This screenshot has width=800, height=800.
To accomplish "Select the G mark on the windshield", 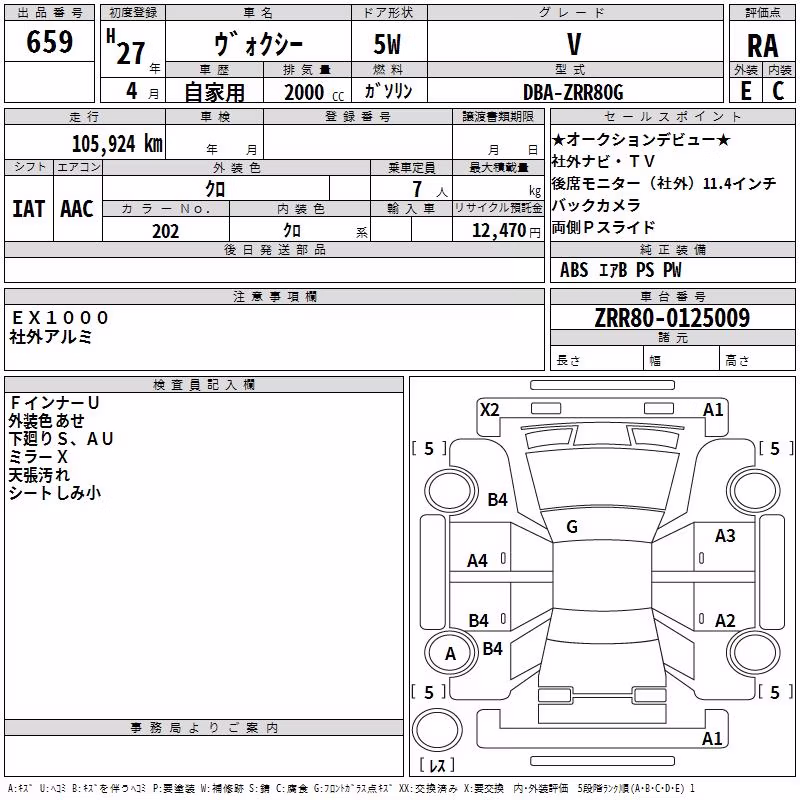I will pos(572,527).
